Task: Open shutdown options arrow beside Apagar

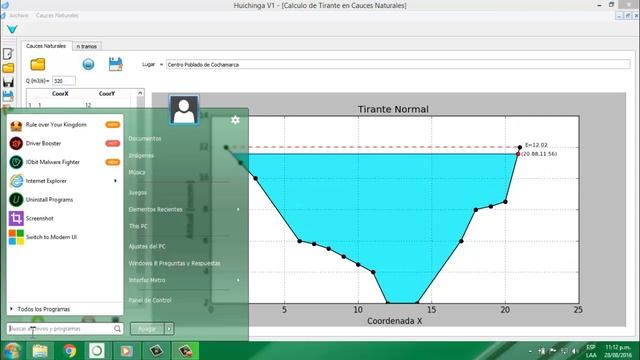Action: (x=169, y=329)
